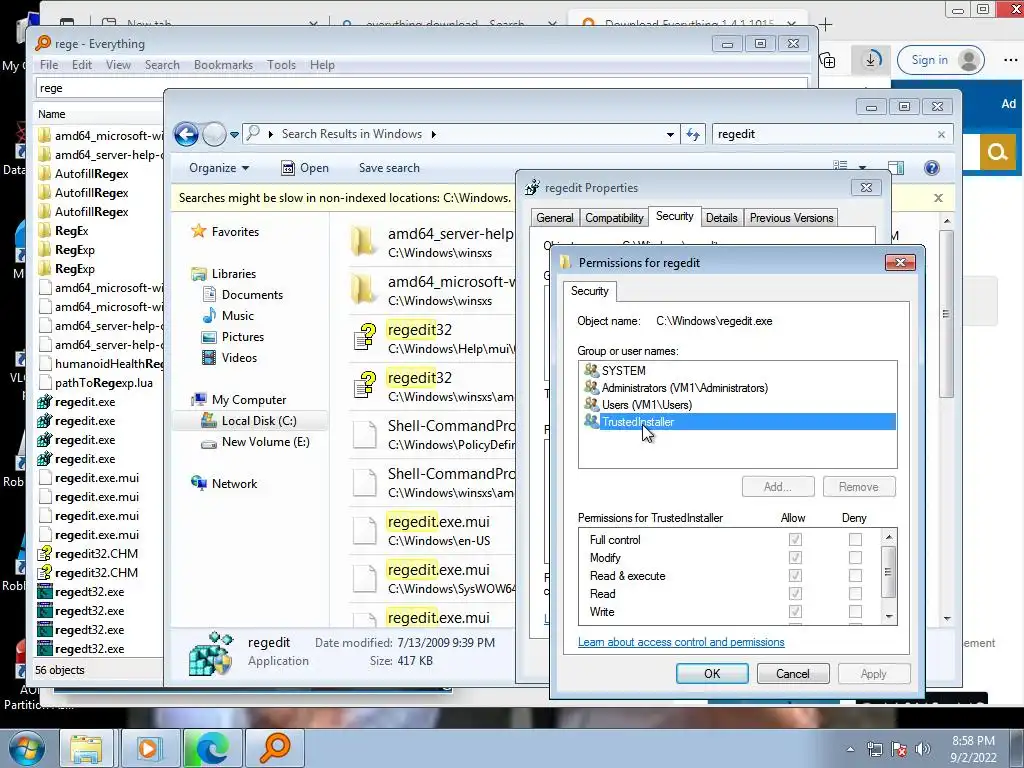The width and height of the screenshot is (1024, 768).
Task: Open Bookmarks menu in Everything window
Action: pyautogui.click(x=223, y=65)
